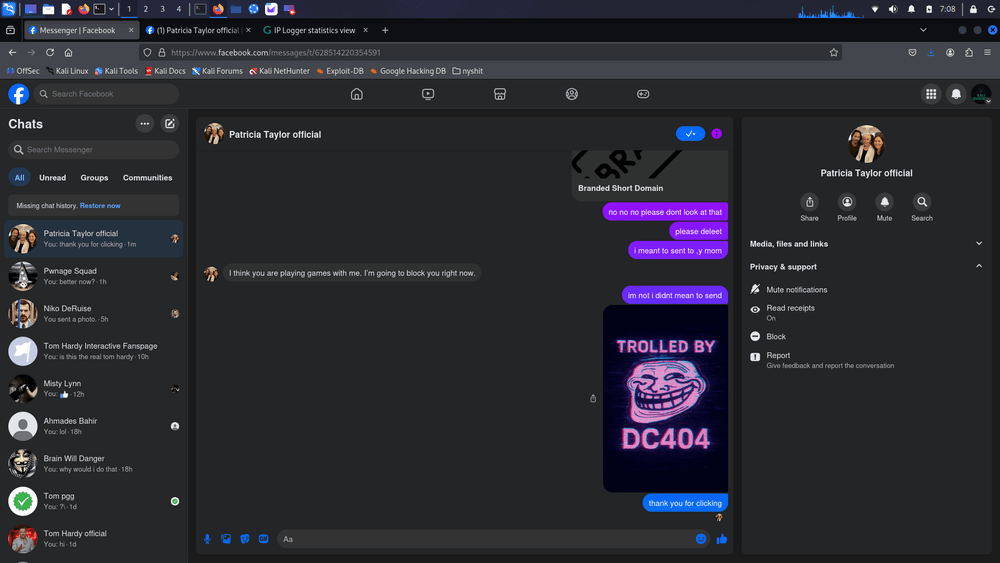Switch to workspace 2 in panel

pyautogui.click(x=145, y=9)
